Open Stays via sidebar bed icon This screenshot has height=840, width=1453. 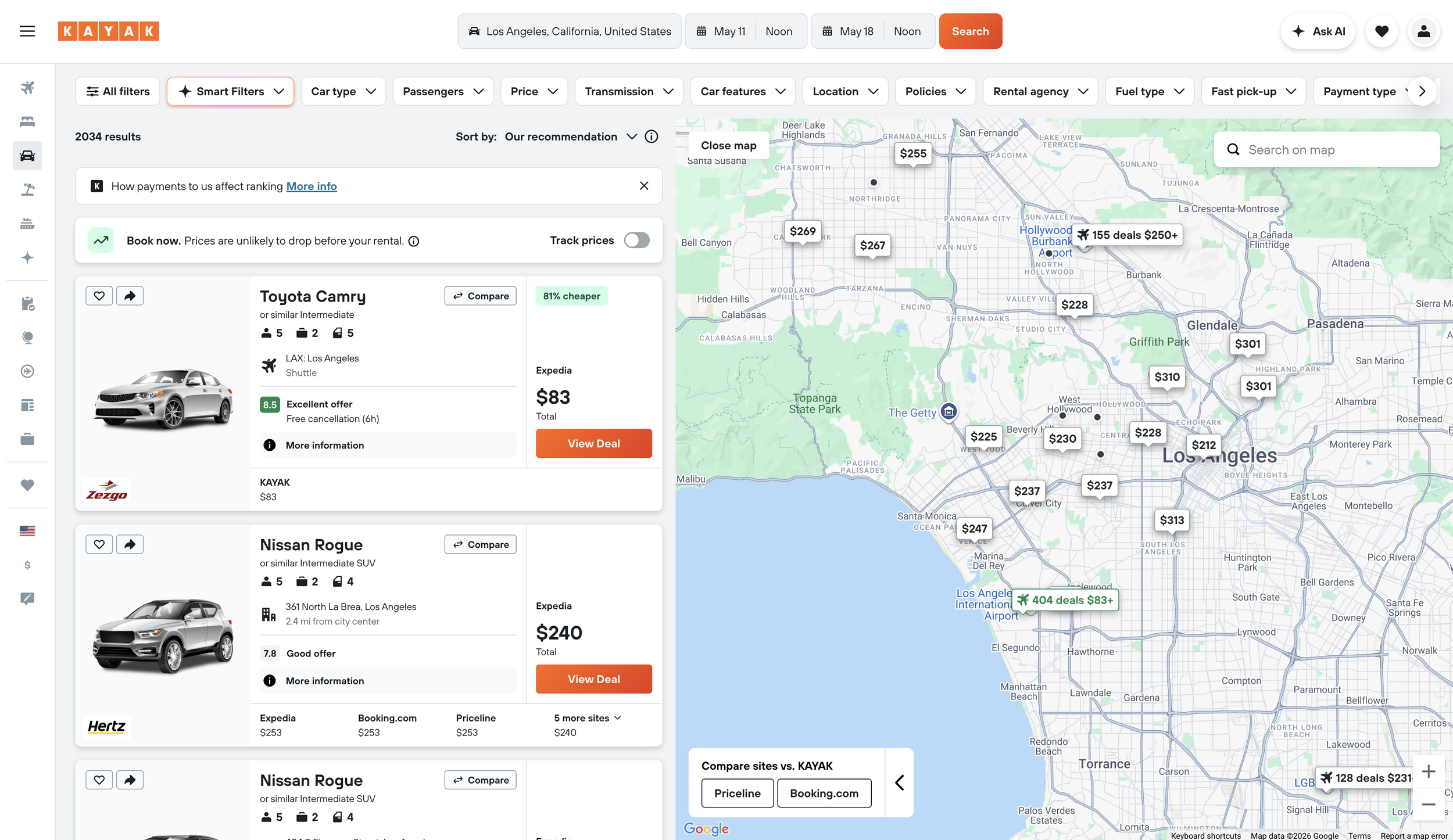[27, 121]
